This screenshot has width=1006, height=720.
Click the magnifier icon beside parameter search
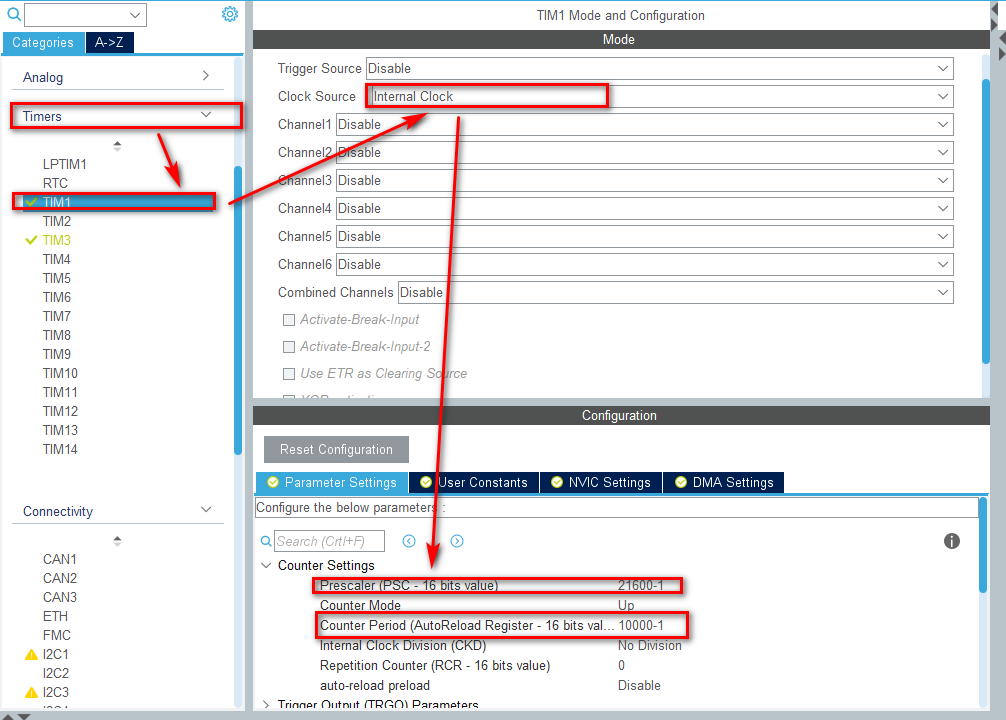[266, 541]
